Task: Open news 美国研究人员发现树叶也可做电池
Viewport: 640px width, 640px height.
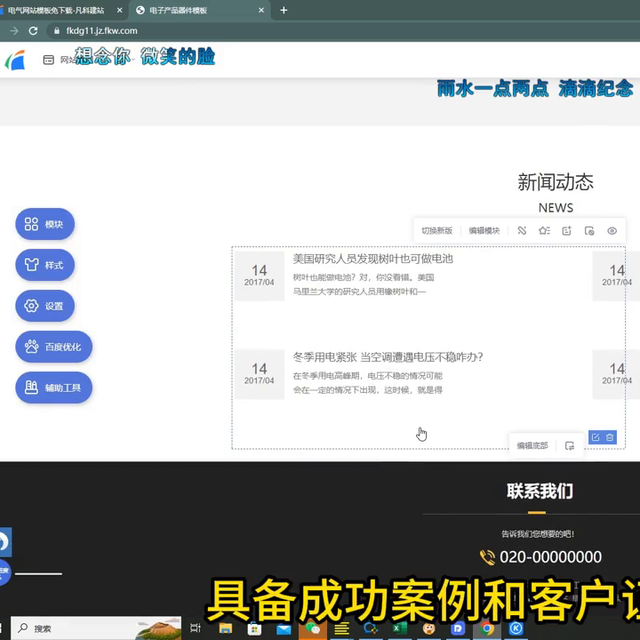Action: coord(373,258)
